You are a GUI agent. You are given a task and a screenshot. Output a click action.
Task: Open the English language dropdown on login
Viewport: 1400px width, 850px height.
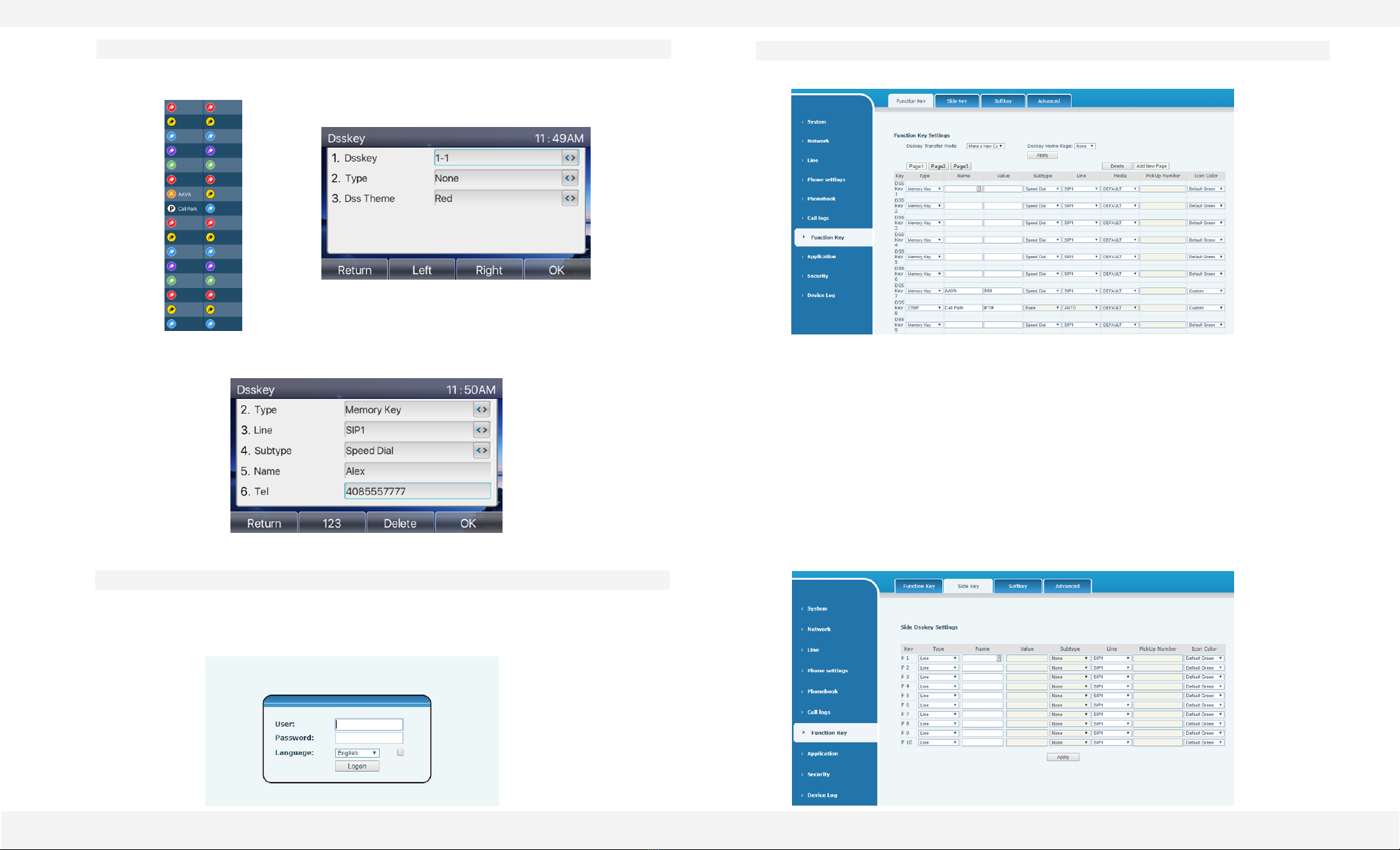(357, 753)
